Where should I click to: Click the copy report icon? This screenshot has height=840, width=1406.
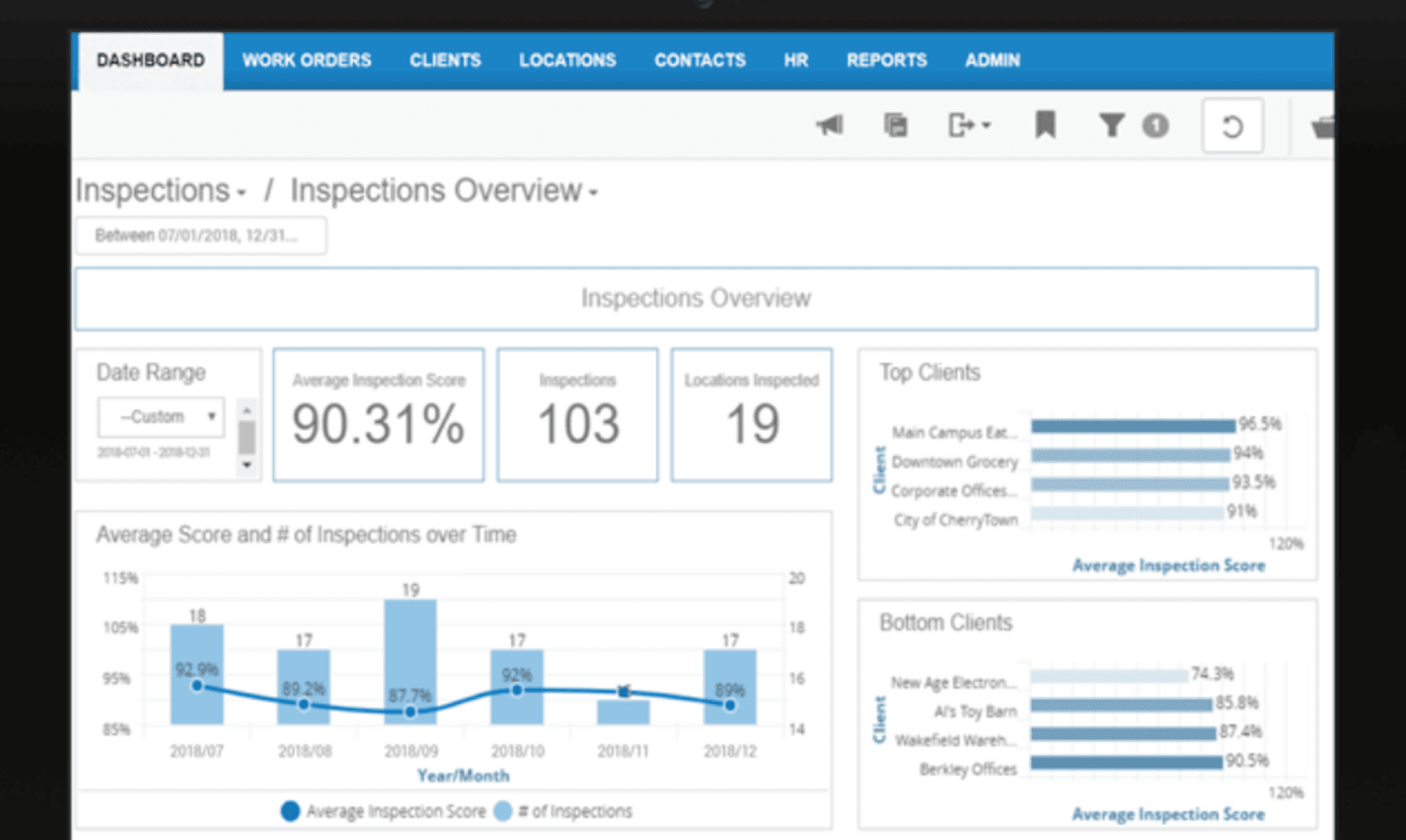[x=897, y=125]
